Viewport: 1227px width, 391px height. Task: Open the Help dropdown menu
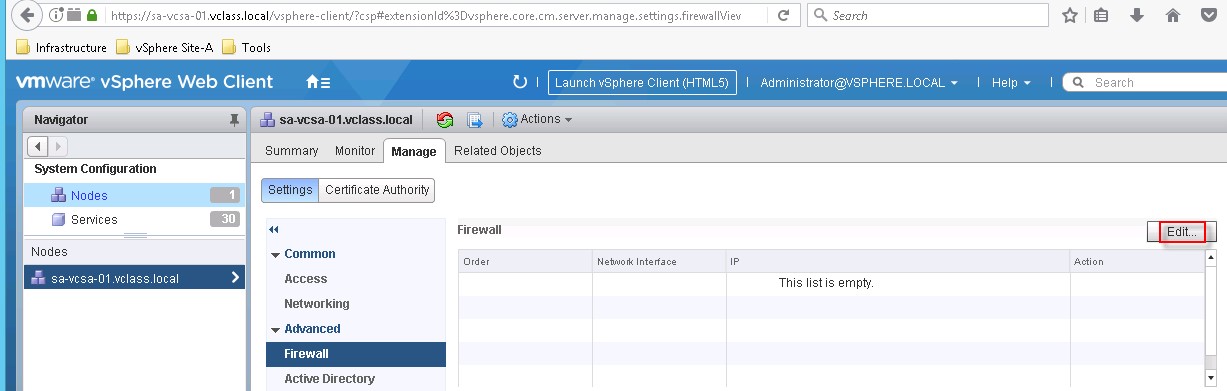click(x=1011, y=82)
